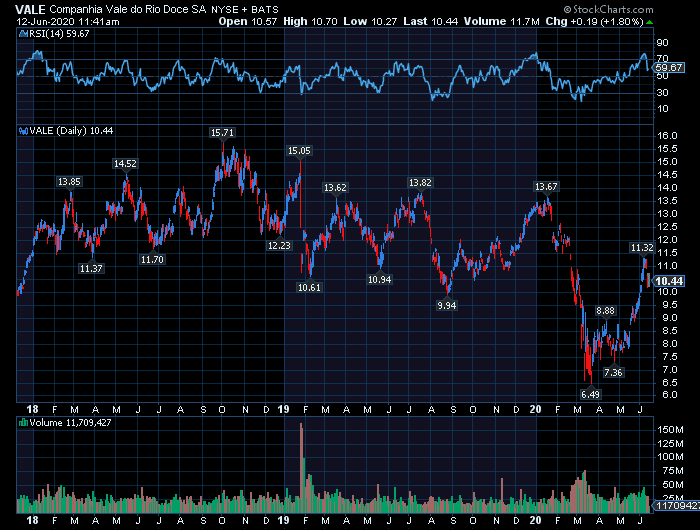Image resolution: width=700 pixels, height=530 pixels.
Task: Click the 10.94 low price label
Action: 379,280
